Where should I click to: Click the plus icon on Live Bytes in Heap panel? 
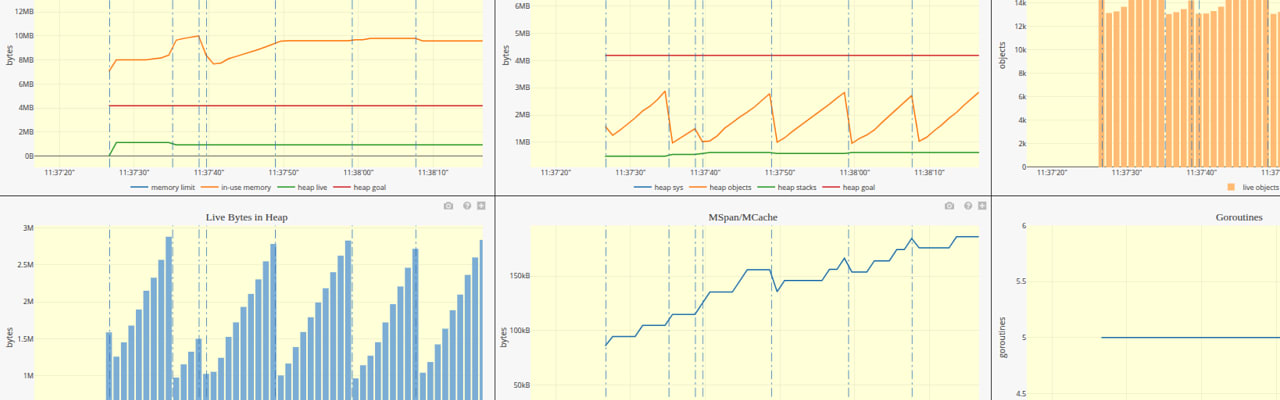pyautogui.click(x=482, y=206)
